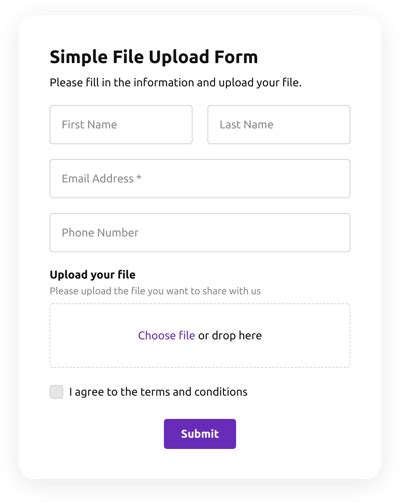Select the 'Please fill in the information' subtitle
This screenshot has width=400, height=503.
point(176,82)
